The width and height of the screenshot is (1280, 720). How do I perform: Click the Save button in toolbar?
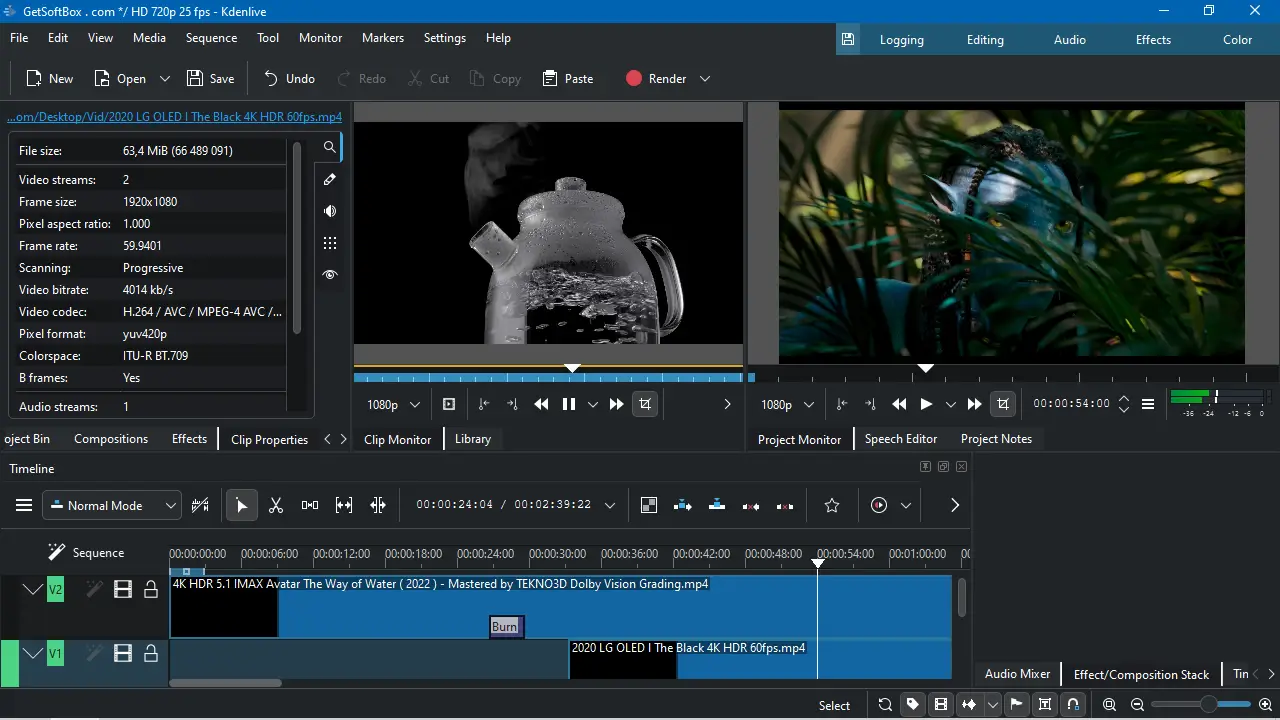click(x=210, y=78)
